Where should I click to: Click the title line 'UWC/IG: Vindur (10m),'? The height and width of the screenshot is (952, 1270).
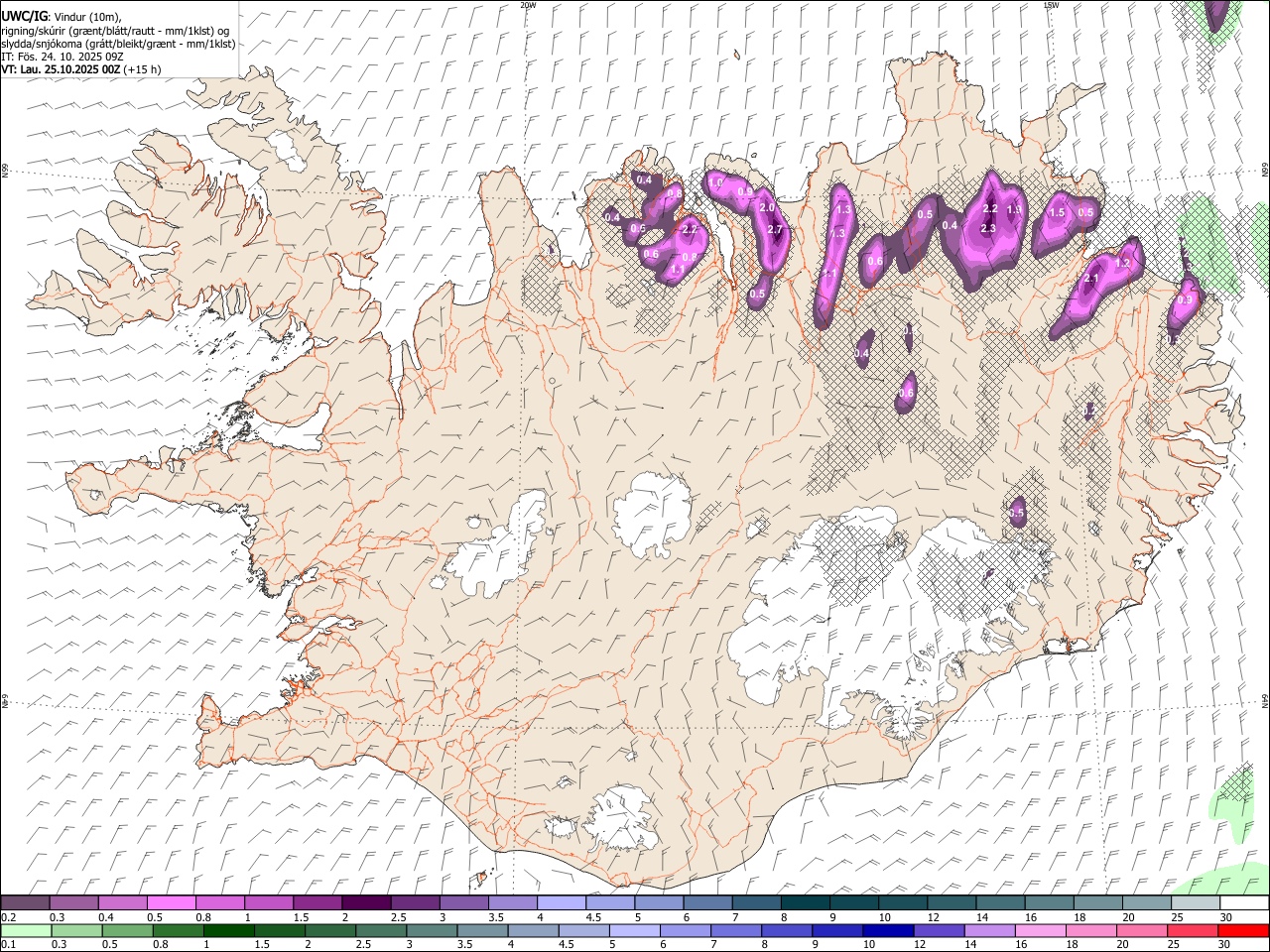click(x=62, y=16)
